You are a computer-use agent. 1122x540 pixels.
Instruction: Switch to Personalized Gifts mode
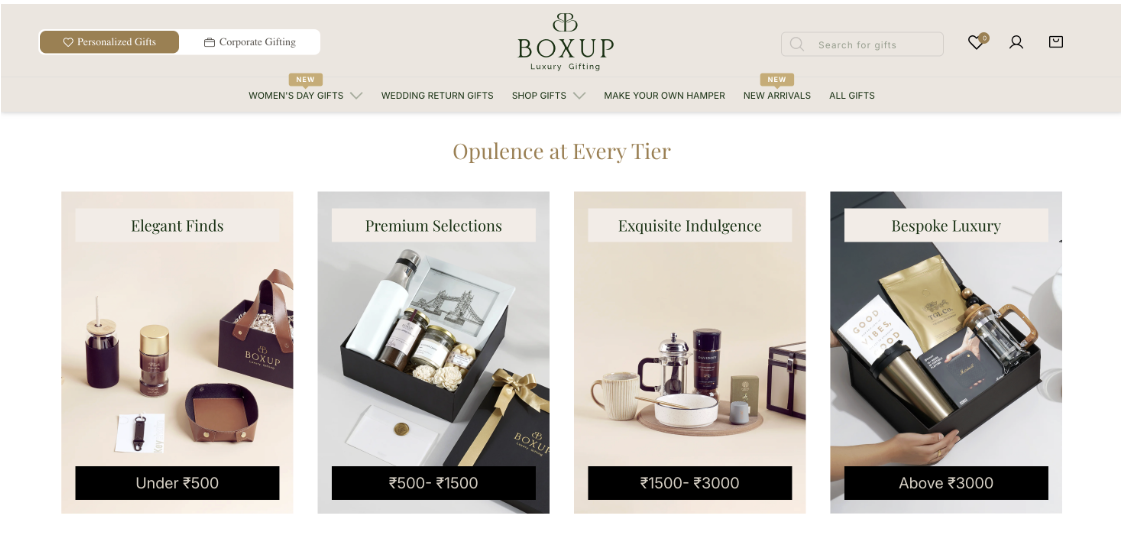click(109, 42)
